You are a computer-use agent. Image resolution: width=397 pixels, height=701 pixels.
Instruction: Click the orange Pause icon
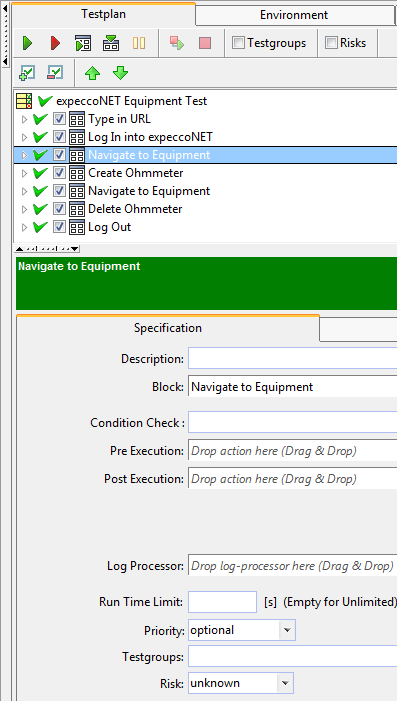139,43
